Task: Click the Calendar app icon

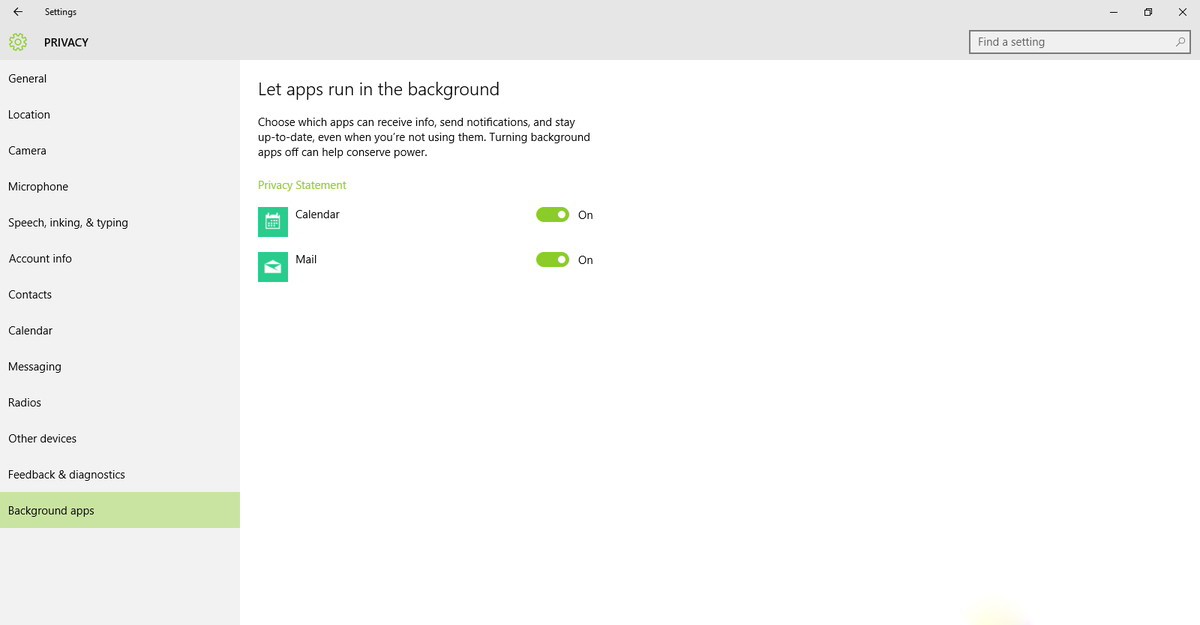Action: click(x=273, y=222)
